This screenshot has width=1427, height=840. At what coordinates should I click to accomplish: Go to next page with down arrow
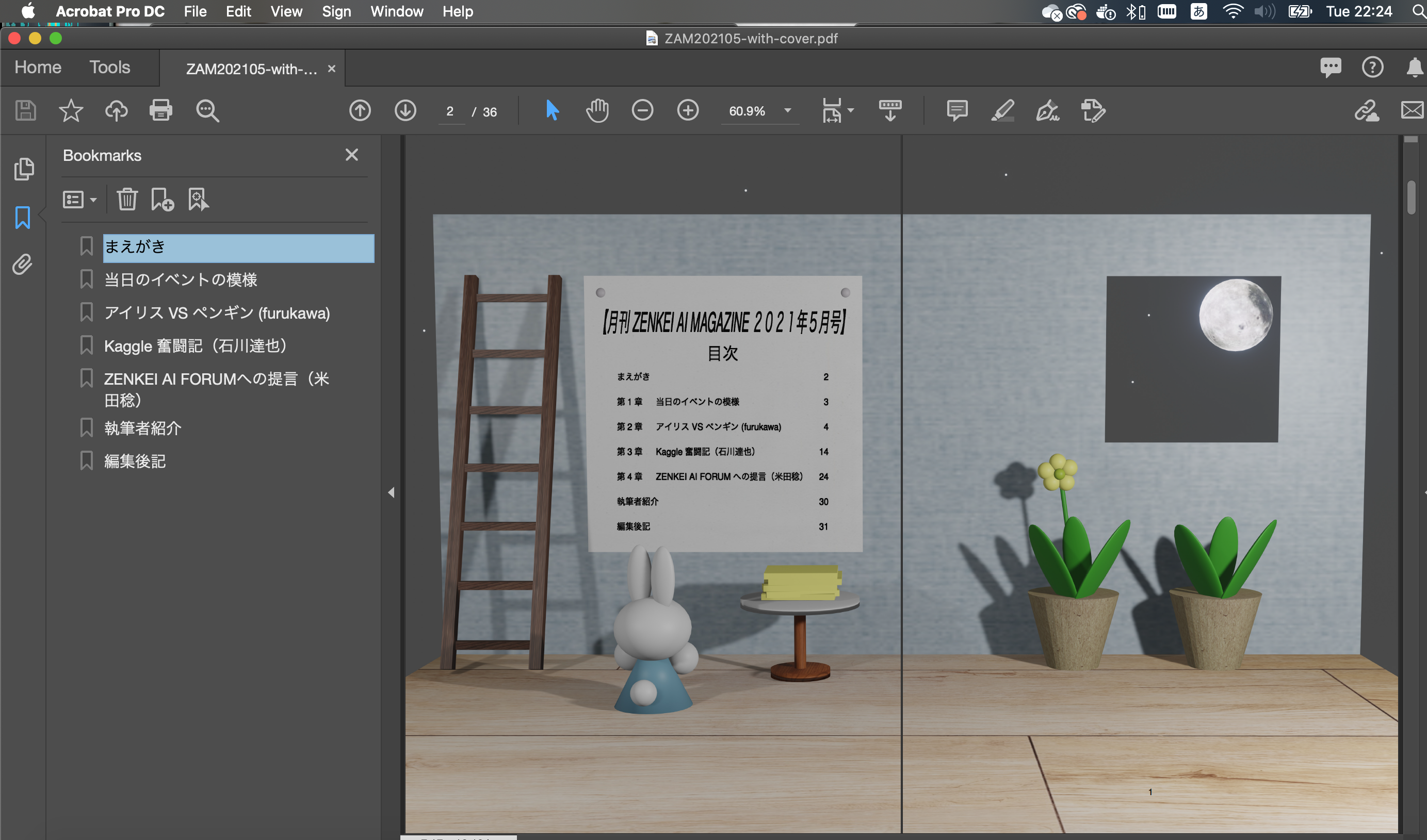coord(406,110)
